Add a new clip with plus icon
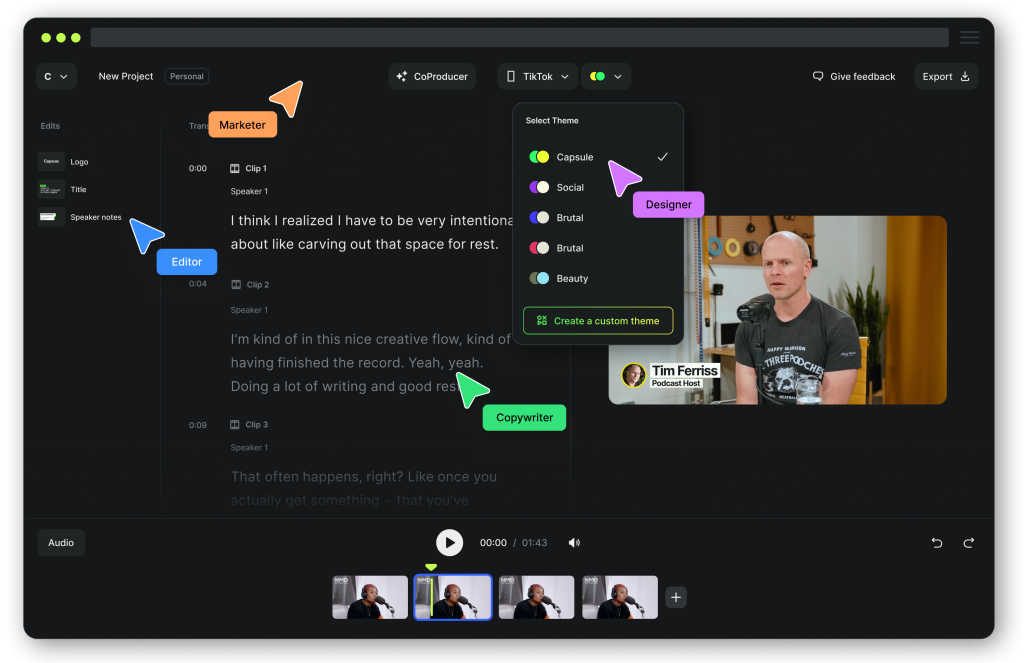The height and width of the screenshot is (663, 1024). click(676, 597)
